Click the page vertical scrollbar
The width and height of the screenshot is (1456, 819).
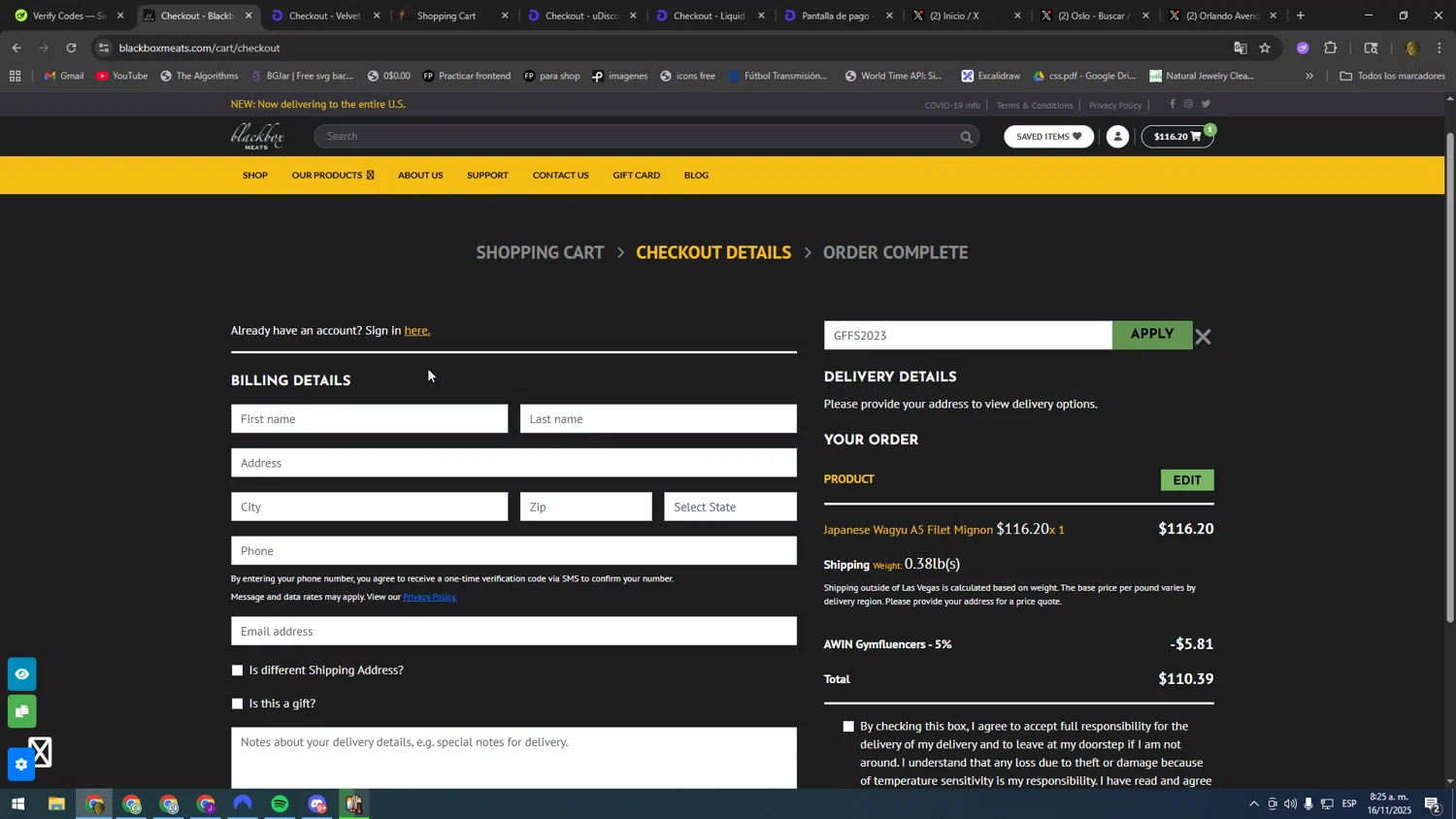click(x=1450, y=378)
